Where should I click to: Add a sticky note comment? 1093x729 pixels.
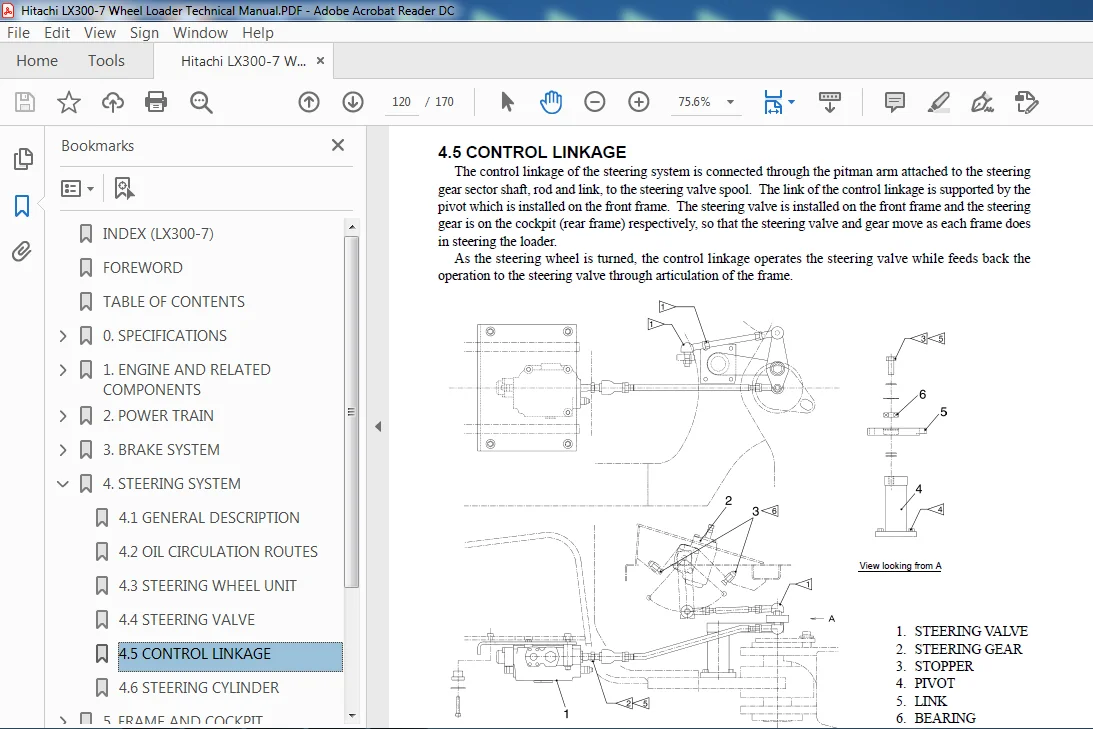pyautogui.click(x=894, y=102)
